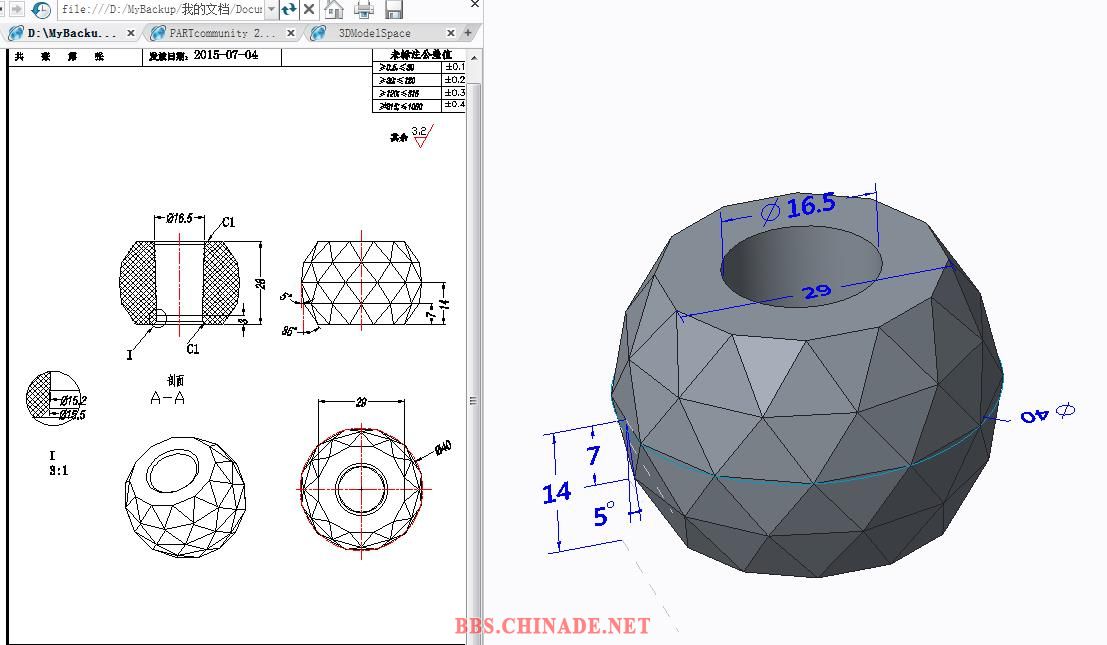Stop loading with the X icon
Image resolution: width=1107 pixels, height=645 pixels.
coord(309,10)
